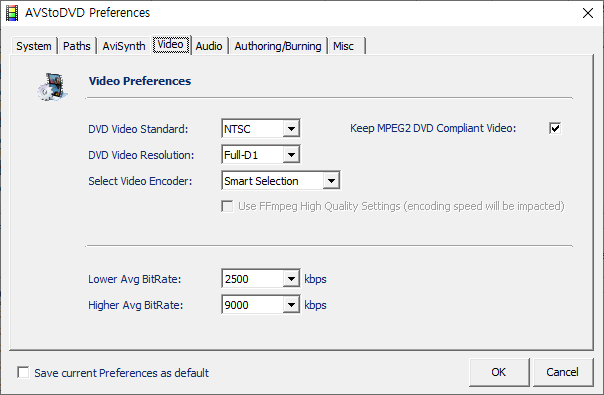Image resolution: width=604 pixels, height=395 pixels.
Task: Click the Higher Avg BitRate label
Action: pyautogui.click(x=136, y=305)
